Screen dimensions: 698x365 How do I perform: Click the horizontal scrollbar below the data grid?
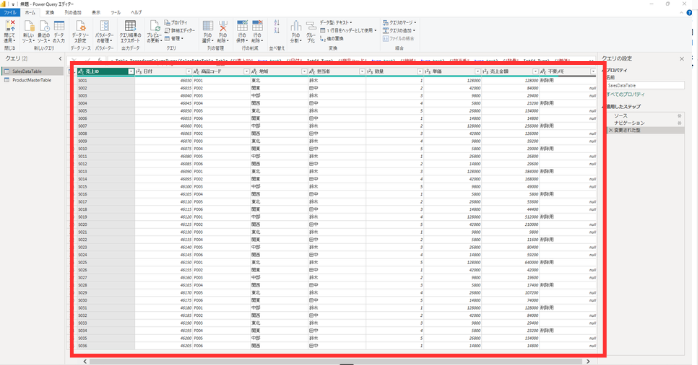tap(336, 361)
